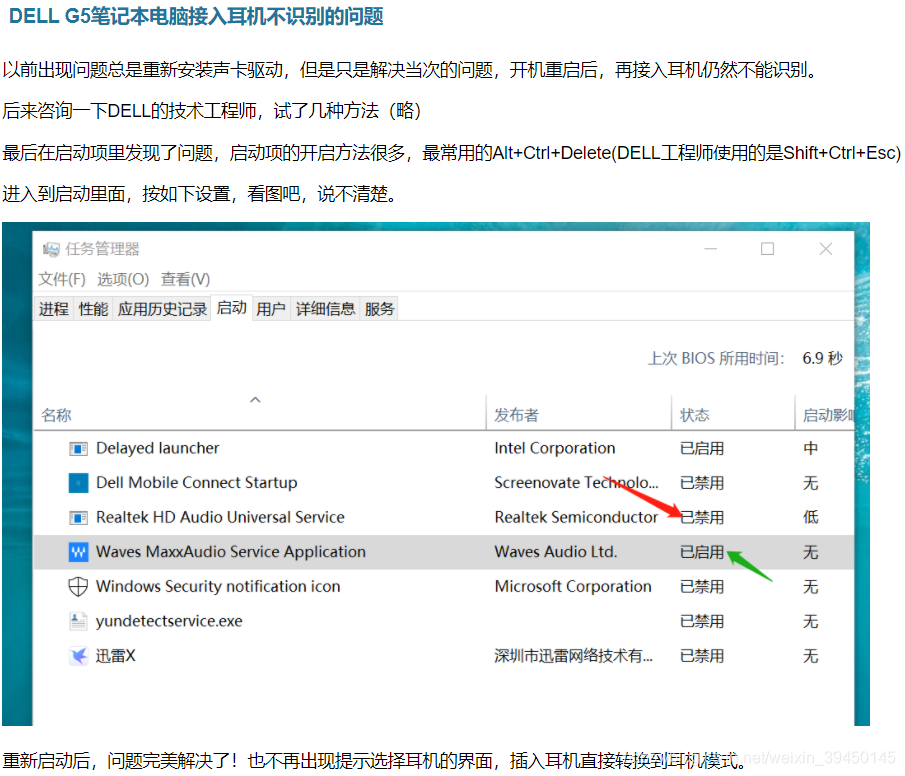Click the Delayed launcher app icon
905x776 pixels.
pos(78,449)
